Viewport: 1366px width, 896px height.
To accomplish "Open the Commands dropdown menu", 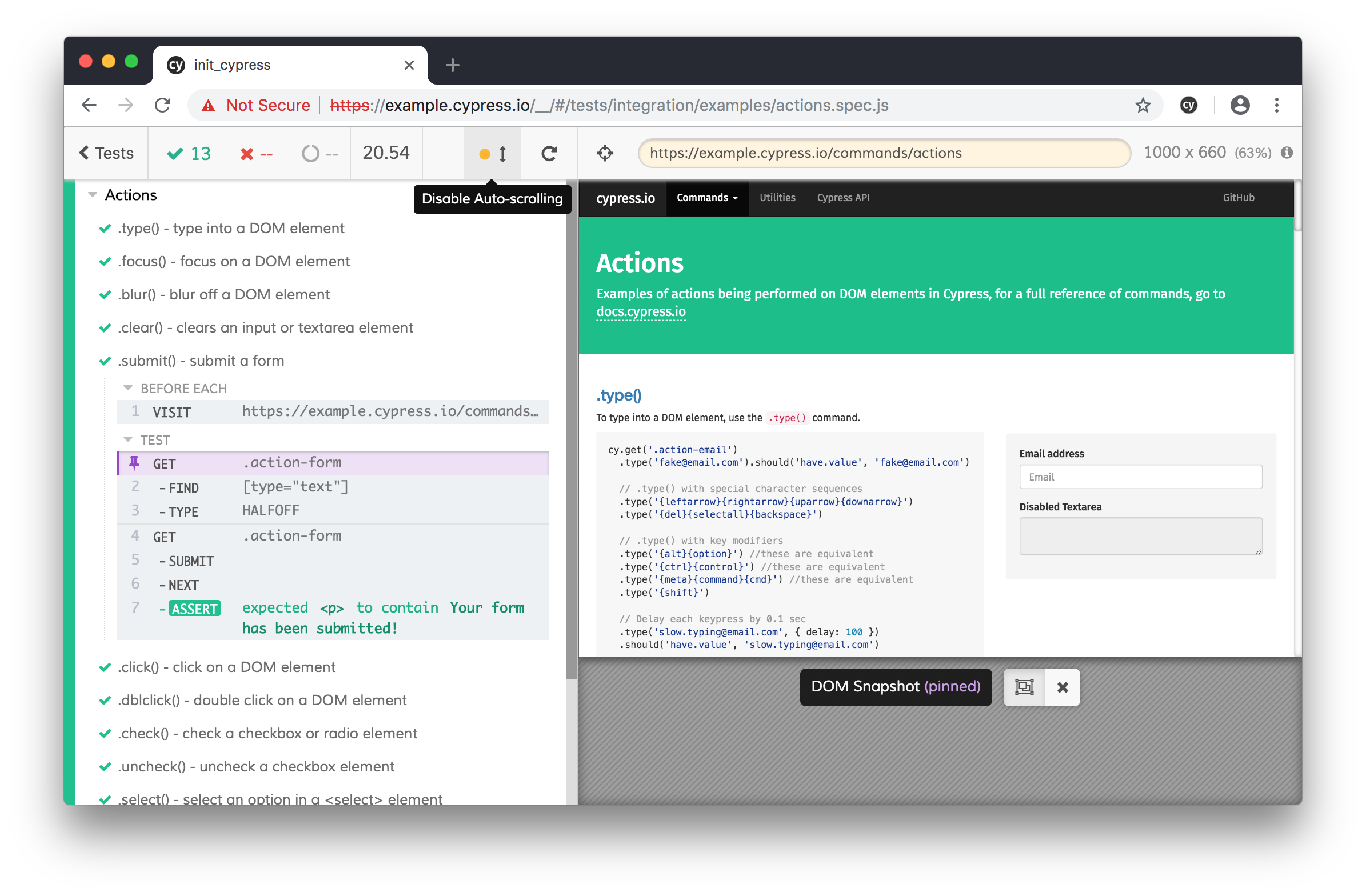I will point(707,198).
